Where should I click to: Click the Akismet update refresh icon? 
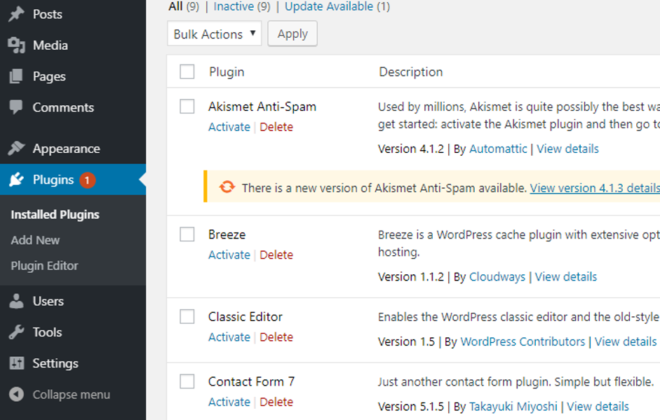(227, 187)
